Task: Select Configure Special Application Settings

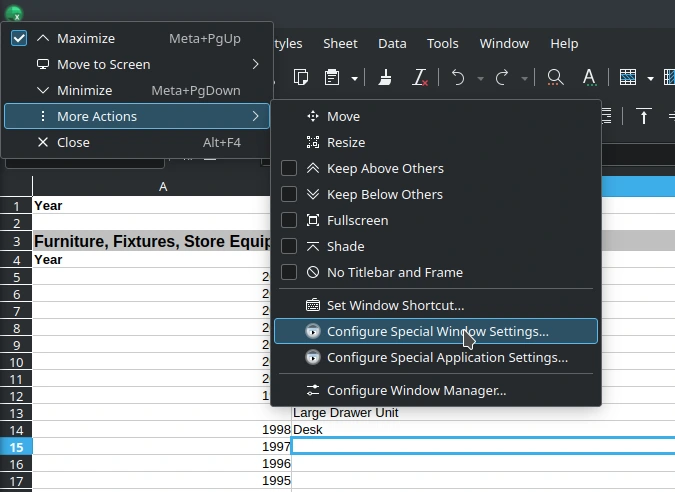Action: [x=447, y=358]
